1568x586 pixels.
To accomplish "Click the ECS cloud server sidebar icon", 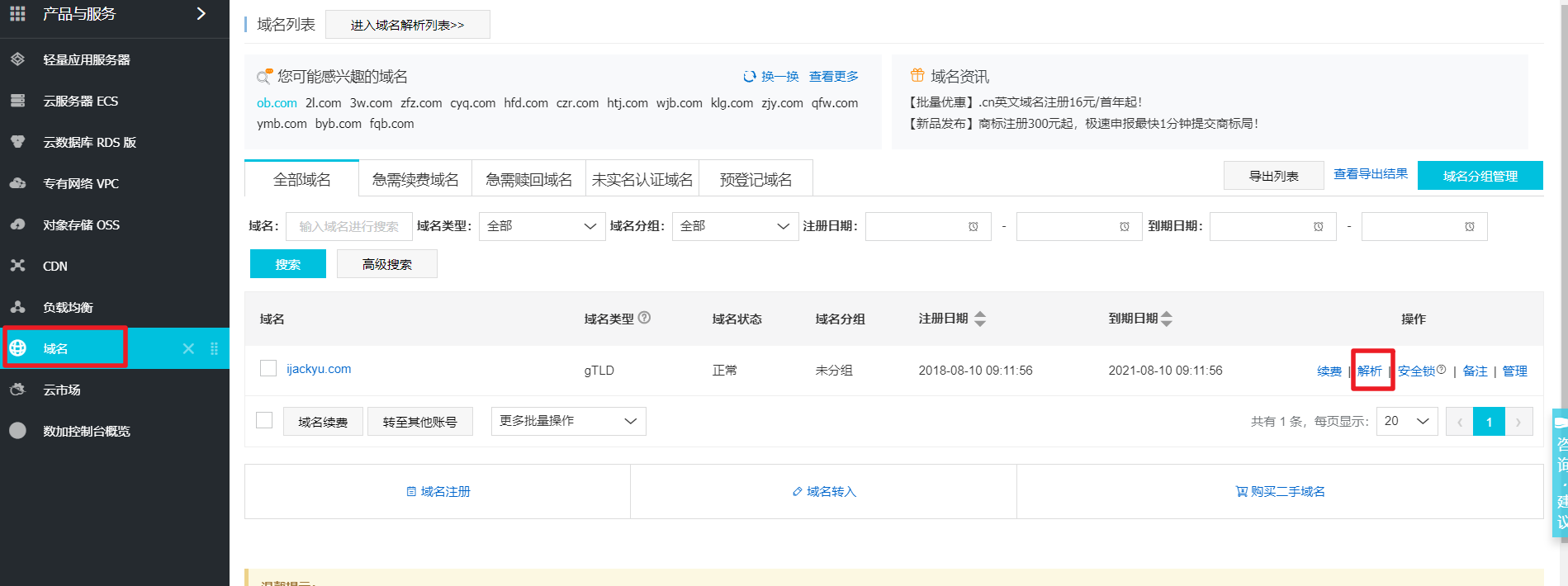I will (x=17, y=101).
